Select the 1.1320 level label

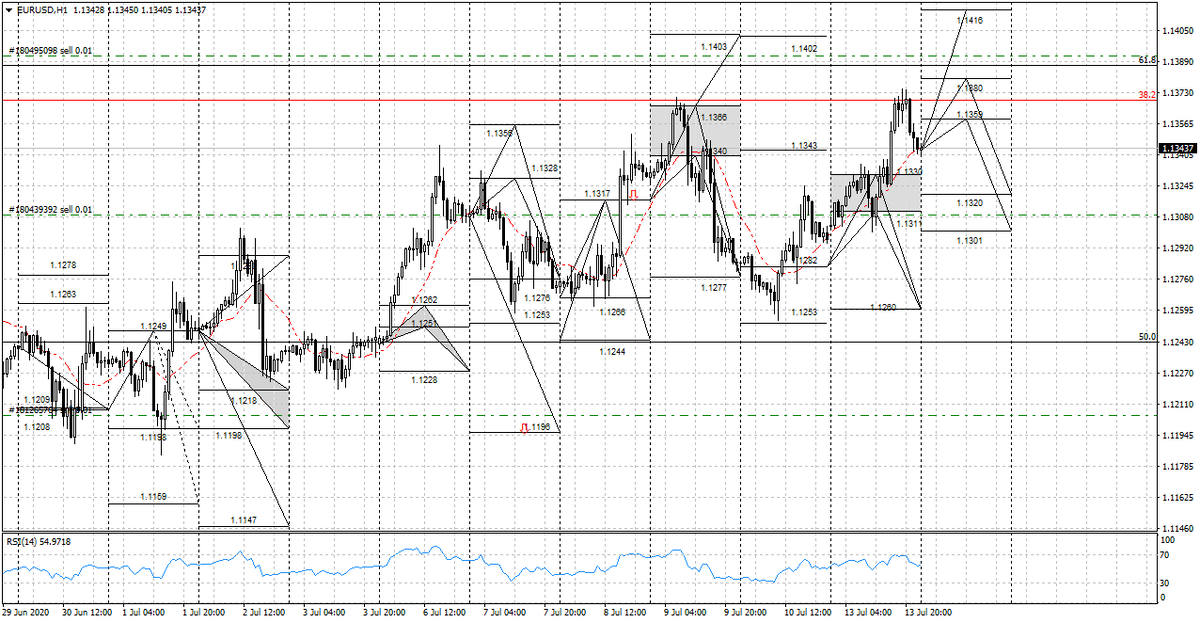pos(969,203)
